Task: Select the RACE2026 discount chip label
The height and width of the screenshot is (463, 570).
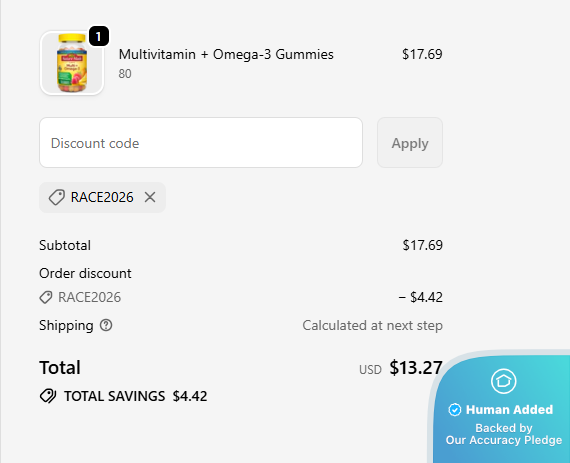Action: (102, 197)
